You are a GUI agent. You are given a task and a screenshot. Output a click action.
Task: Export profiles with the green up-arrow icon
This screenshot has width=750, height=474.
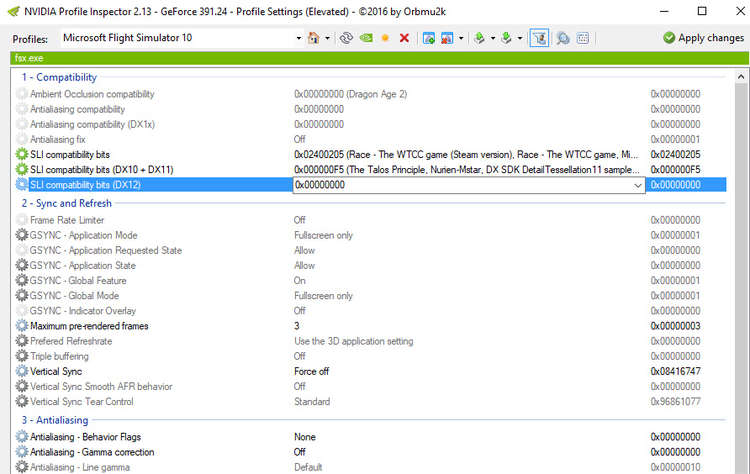pyautogui.click(x=479, y=38)
